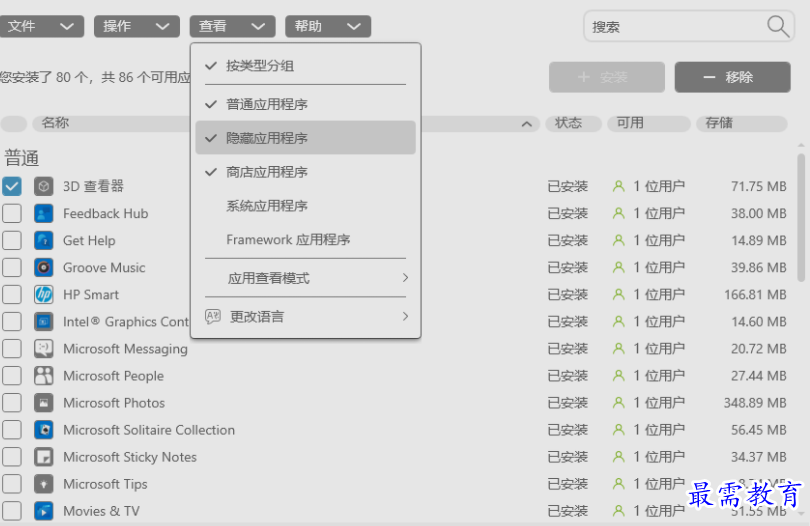Click 已安装 status in Feedback Hub row
Viewport: 810px width, 526px height.
point(568,213)
